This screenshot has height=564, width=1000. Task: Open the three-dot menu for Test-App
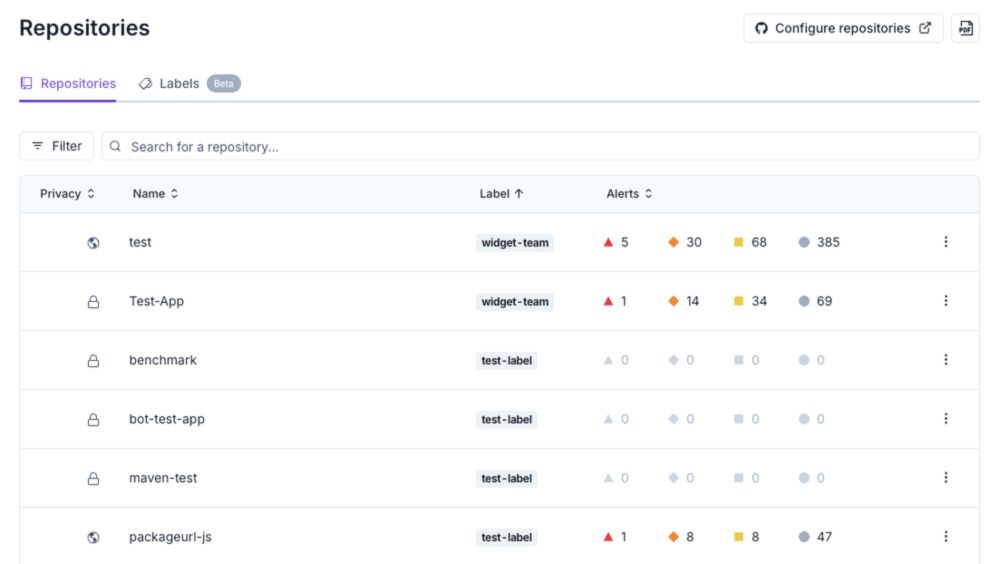(x=945, y=301)
